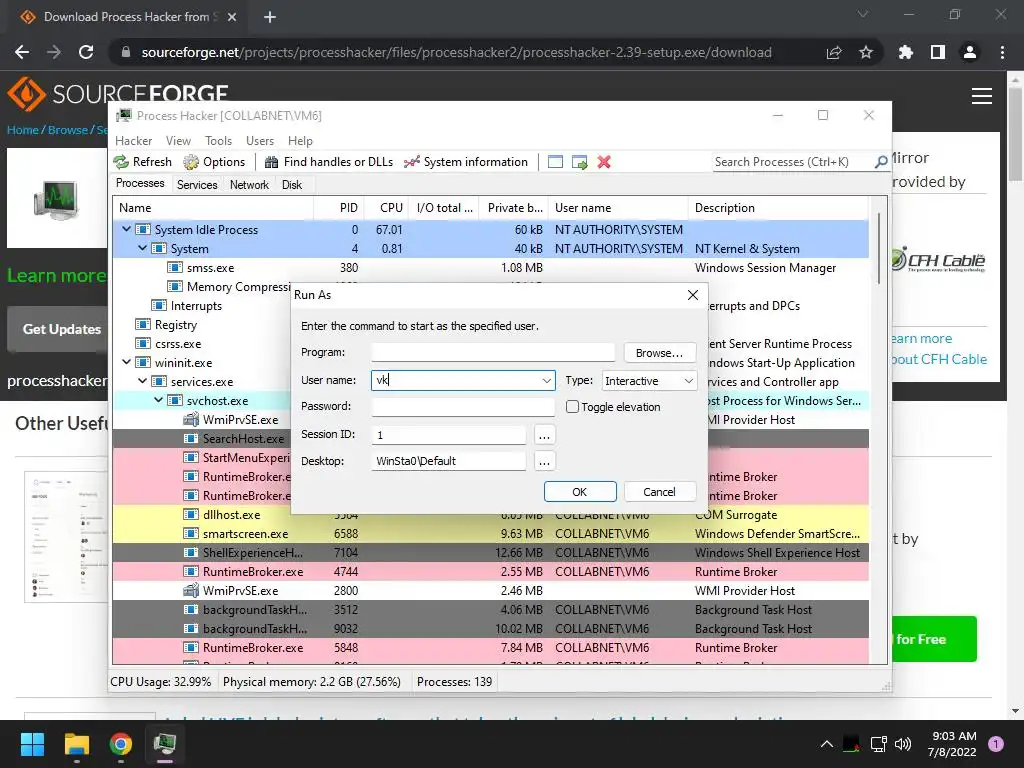Image resolution: width=1024 pixels, height=768 pixels.
Task: Collapse services.exe tree node
Action: 142,381
